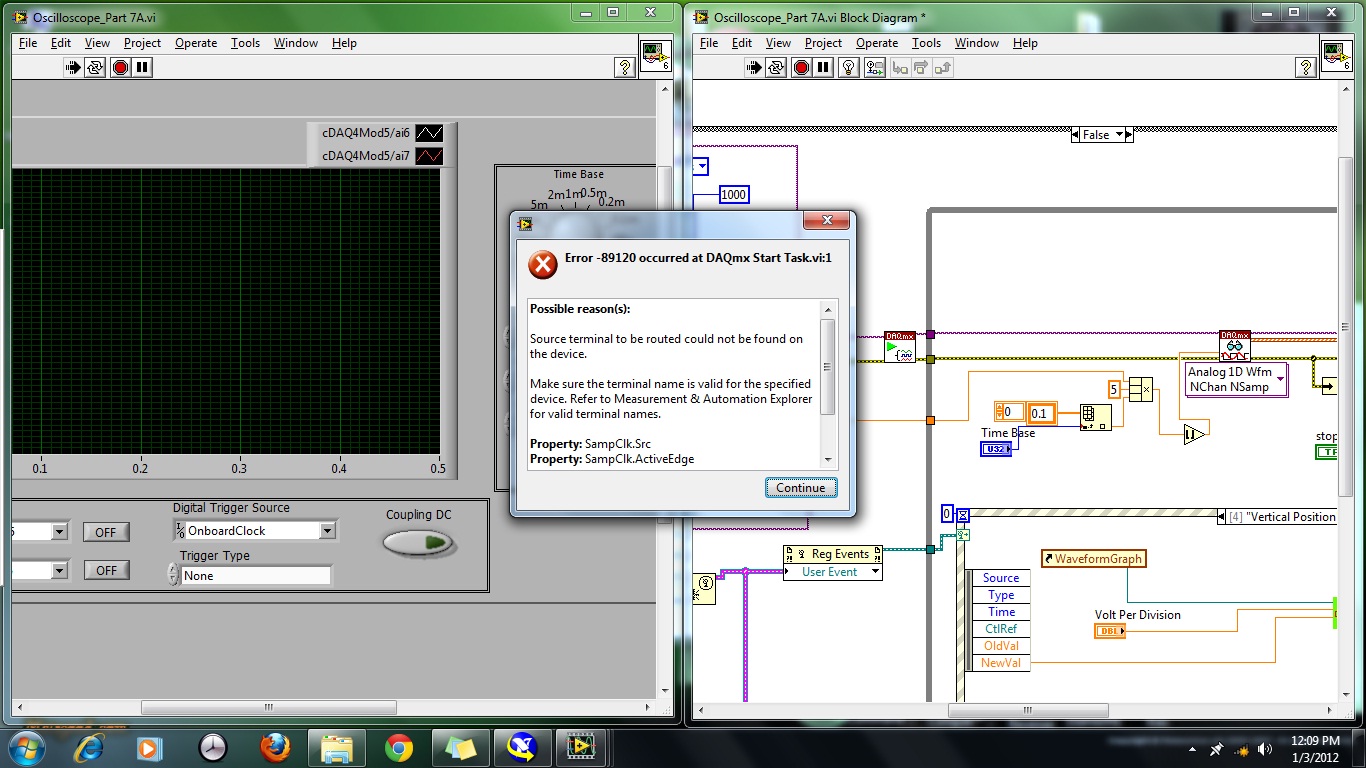1366x768 pixels.
Task: Open Window menu in front panel window
Action: click(x=296, y=43)
